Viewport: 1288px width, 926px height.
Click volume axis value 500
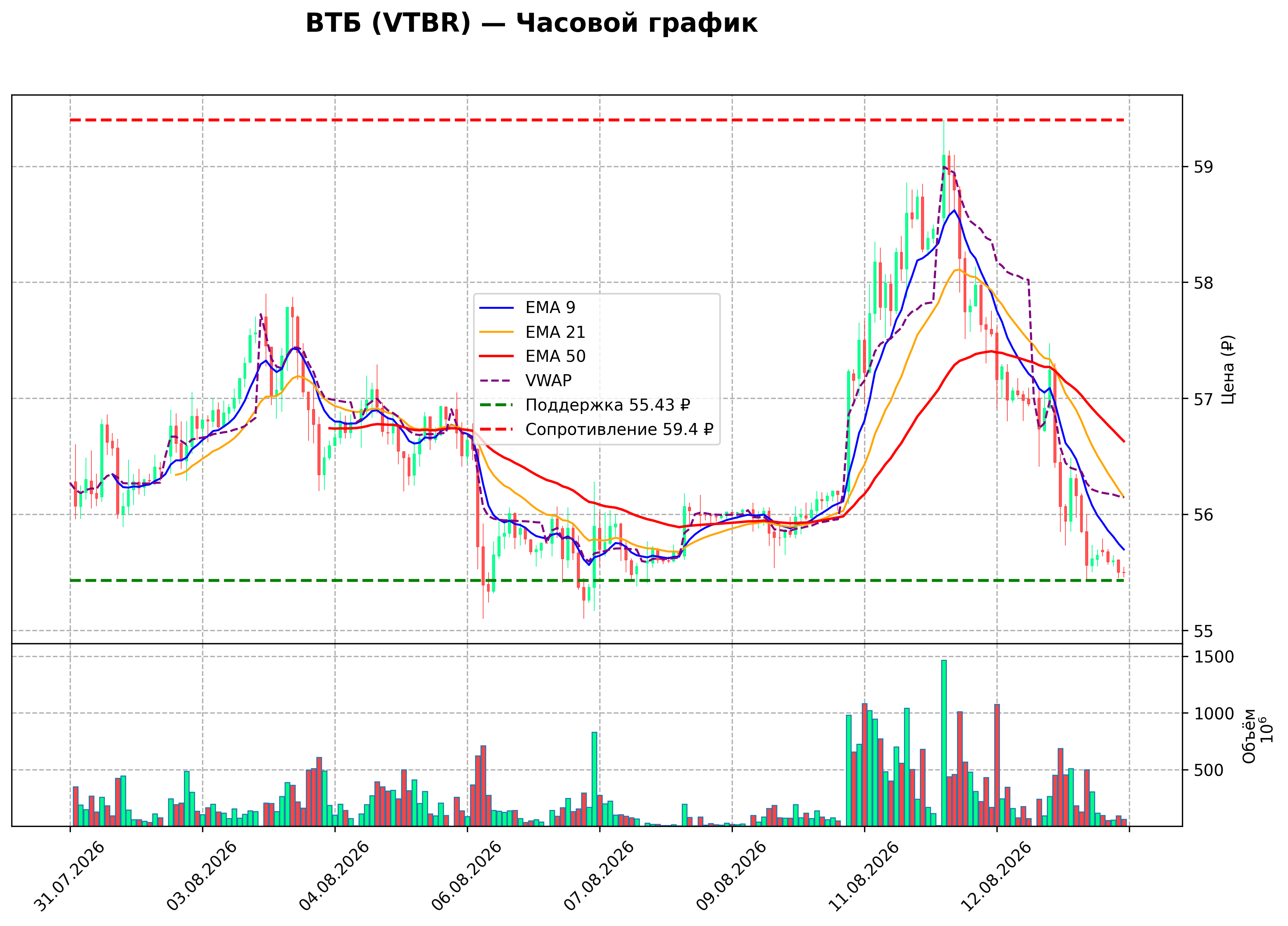[1209, 770]
